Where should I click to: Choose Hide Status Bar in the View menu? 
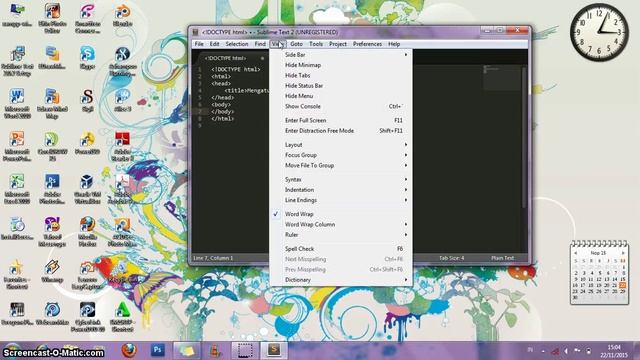click(340, 86)
